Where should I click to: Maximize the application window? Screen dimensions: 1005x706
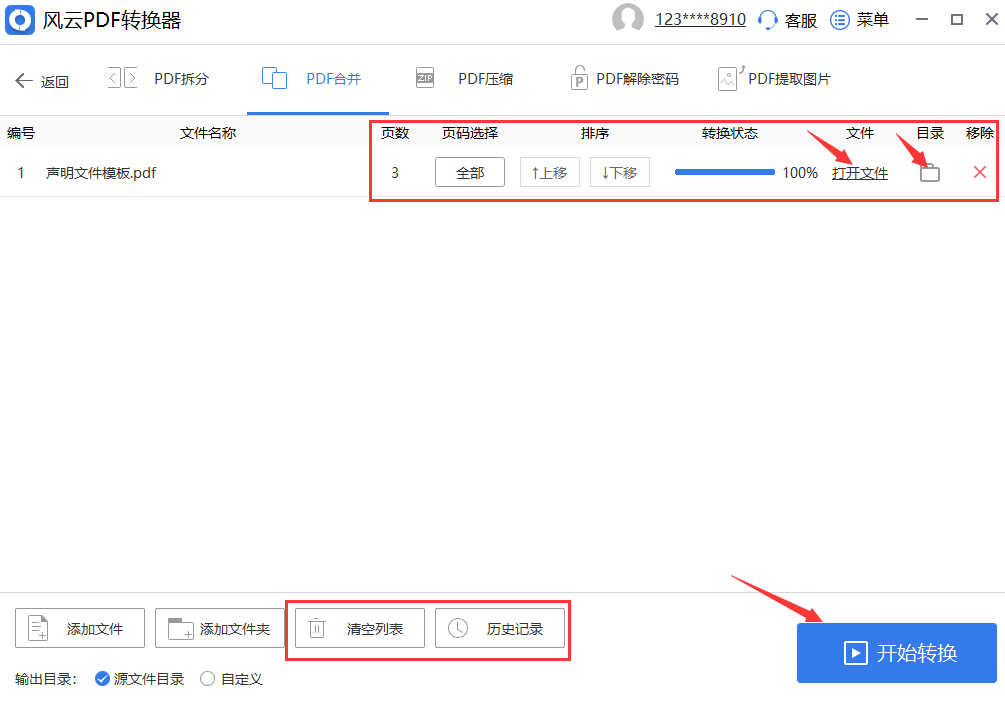[957, 20]
